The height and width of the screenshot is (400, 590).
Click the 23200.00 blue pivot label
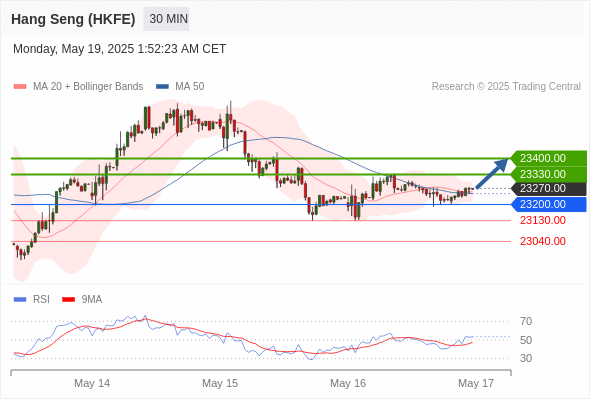(549, 204)
